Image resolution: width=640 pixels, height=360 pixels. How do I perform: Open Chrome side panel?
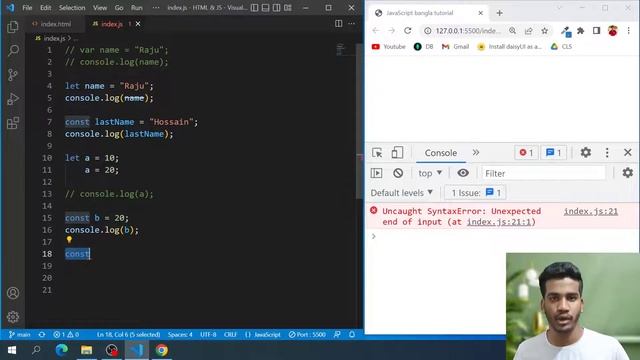coord(596,31)
